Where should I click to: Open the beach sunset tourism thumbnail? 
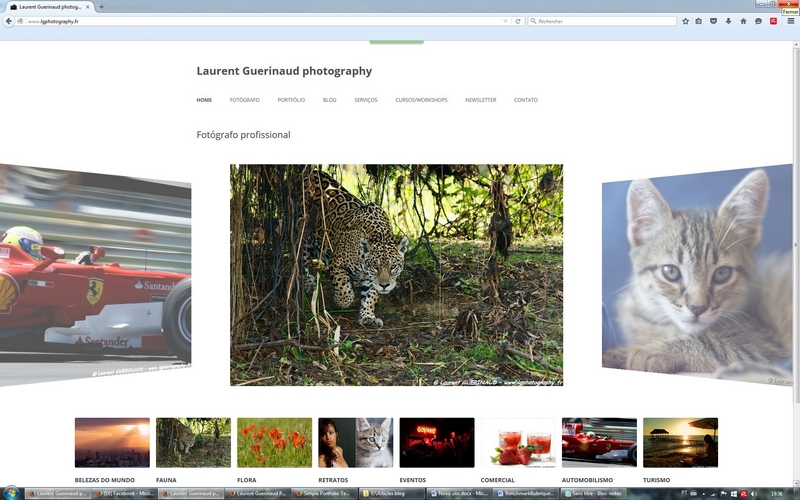(680, 442)
